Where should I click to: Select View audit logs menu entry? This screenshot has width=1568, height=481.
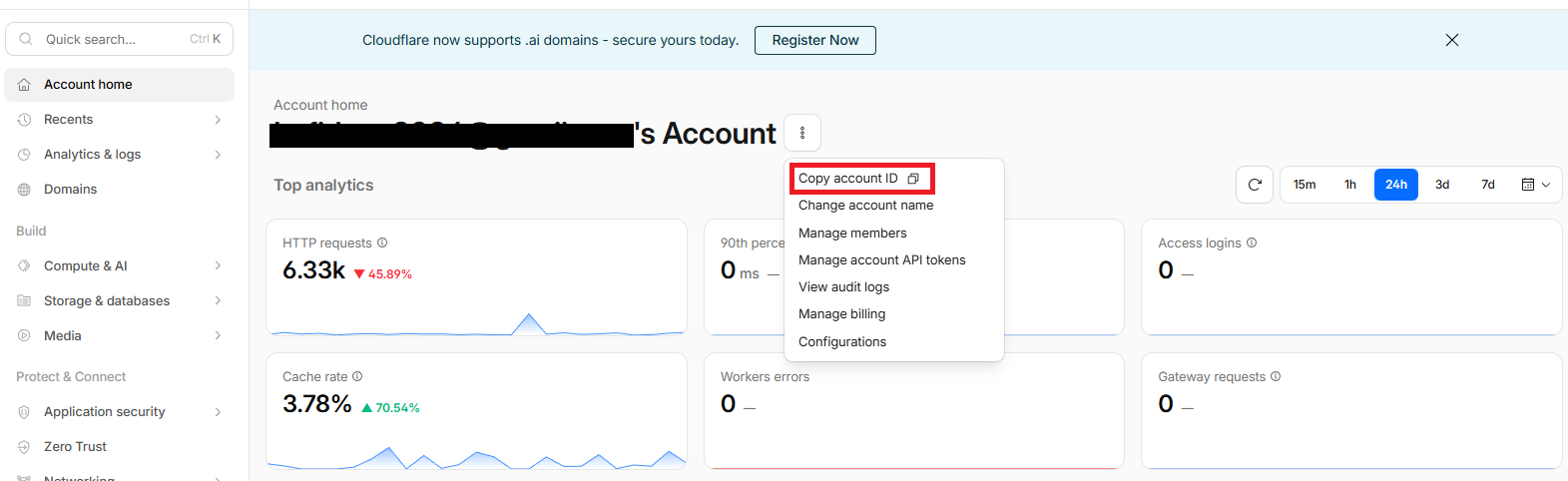click(x=843, y=286)
